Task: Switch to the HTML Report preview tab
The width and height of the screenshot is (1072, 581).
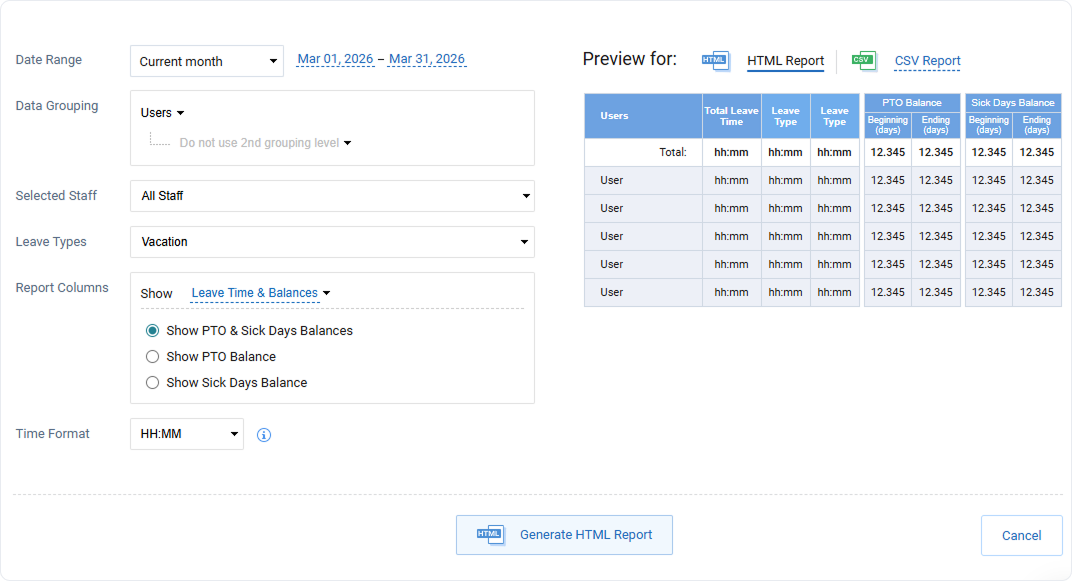Action: [785, 61]
